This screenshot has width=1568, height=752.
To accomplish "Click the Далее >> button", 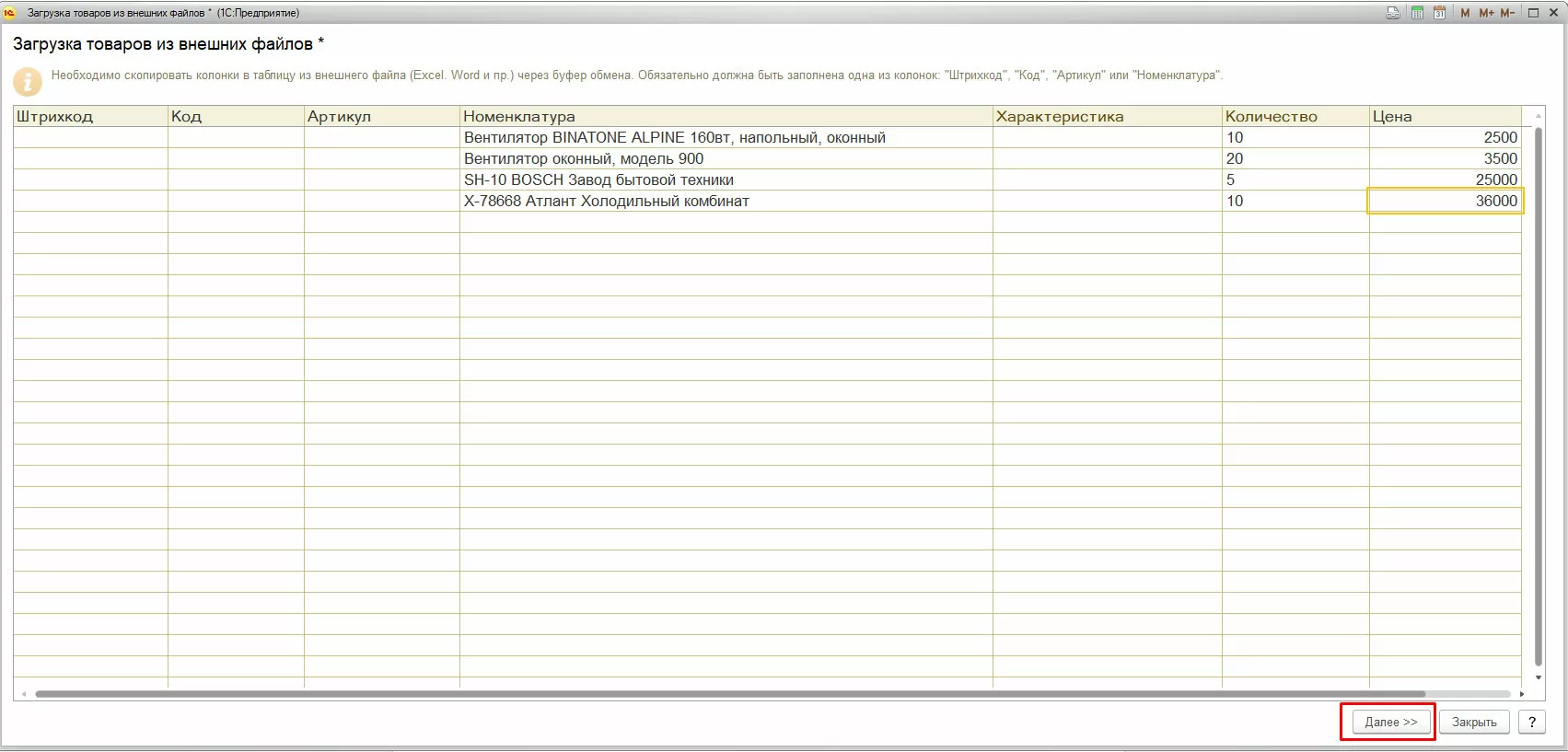I will [x=1390, y=723].
